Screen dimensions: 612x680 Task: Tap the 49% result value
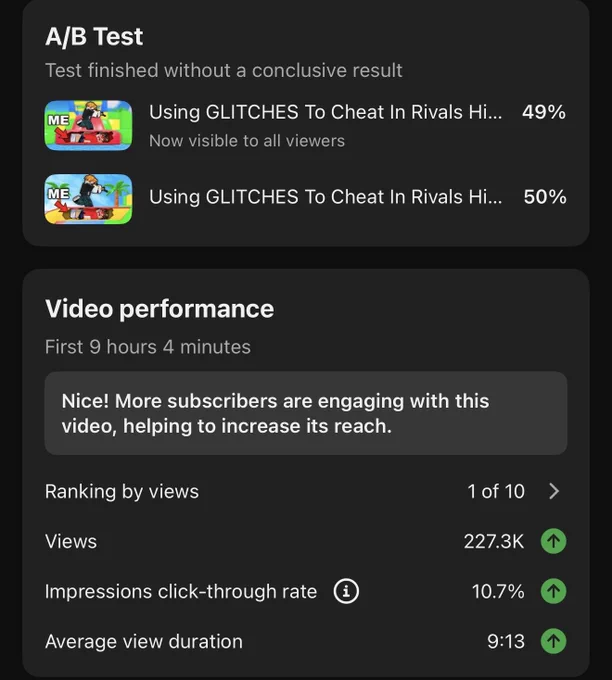(544, 112)
